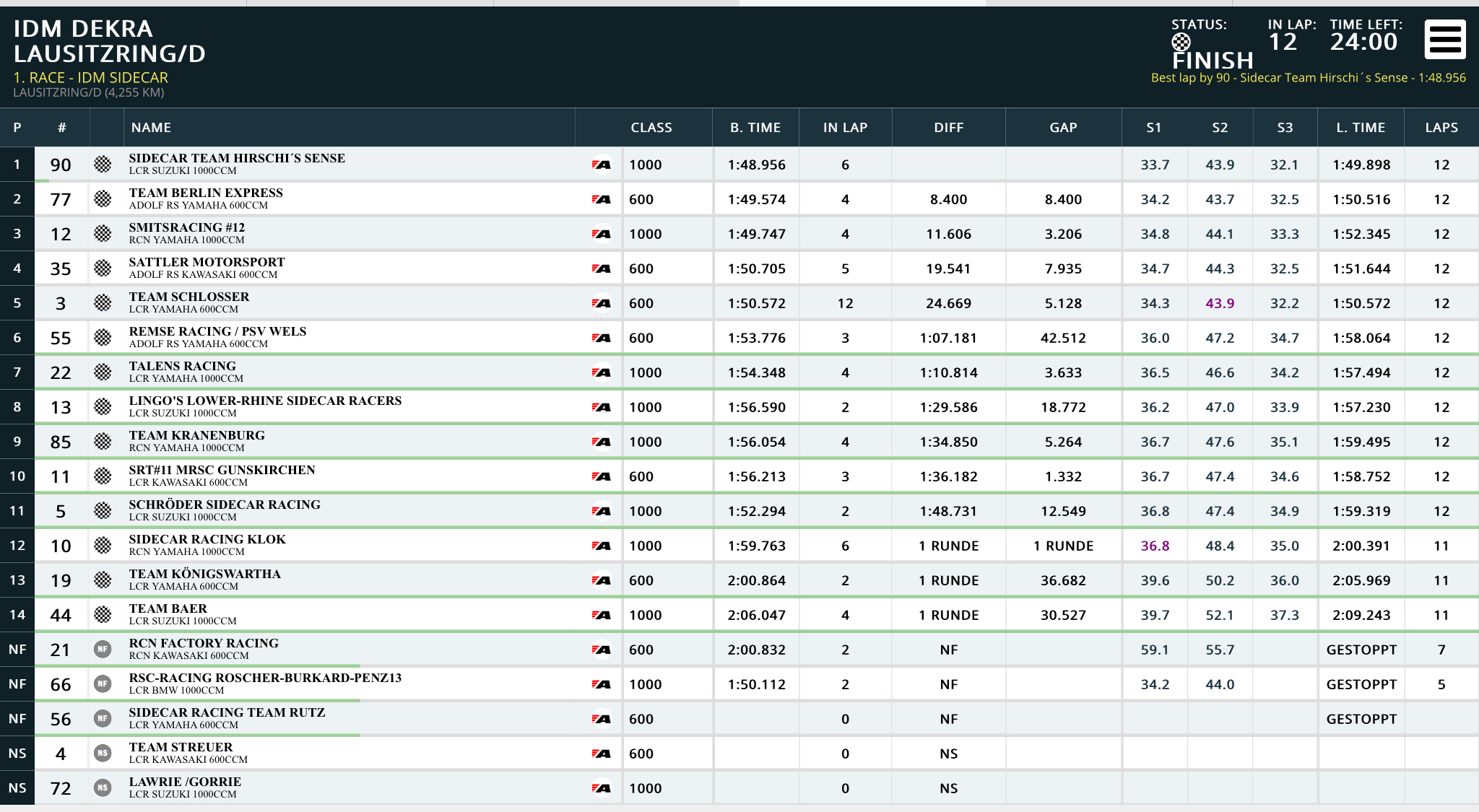Click gap value 42.512 for Remse Racing
Viewport: 1479px width, 812px height.
[1063, 338]
